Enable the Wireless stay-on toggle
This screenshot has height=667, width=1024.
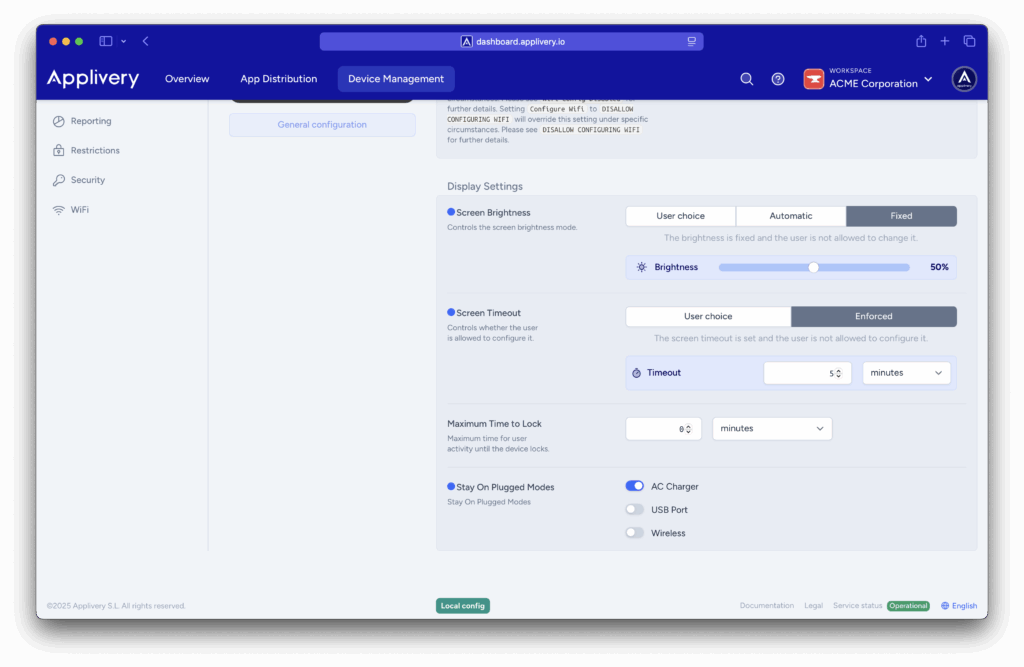click(x=634, y=533)
